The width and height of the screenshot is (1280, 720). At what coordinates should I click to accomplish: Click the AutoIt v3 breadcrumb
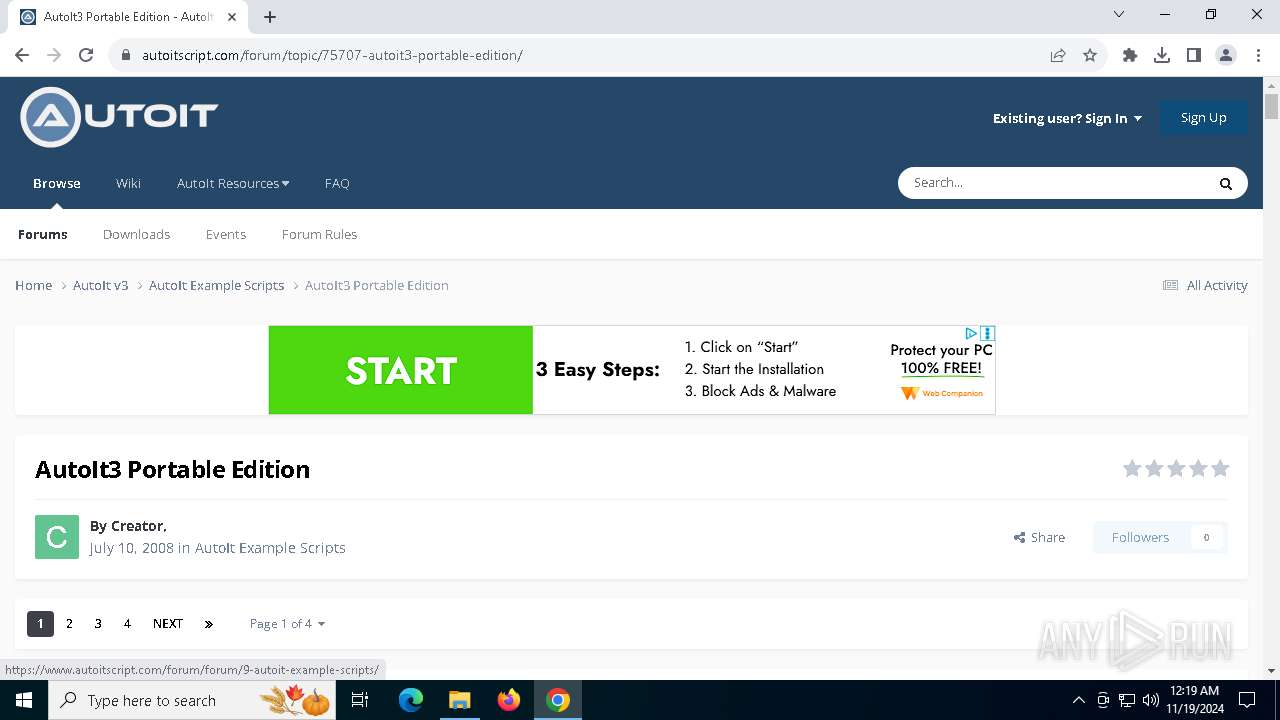pyautogui.click(x=100, y=285)
